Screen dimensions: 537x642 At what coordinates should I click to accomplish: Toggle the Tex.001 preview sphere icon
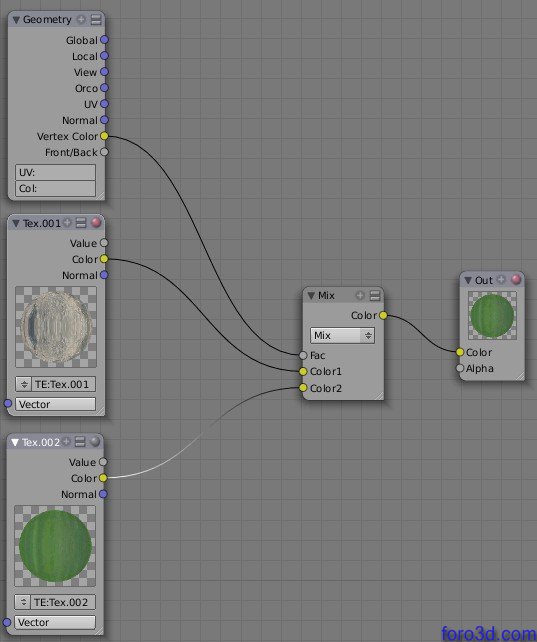96,223
